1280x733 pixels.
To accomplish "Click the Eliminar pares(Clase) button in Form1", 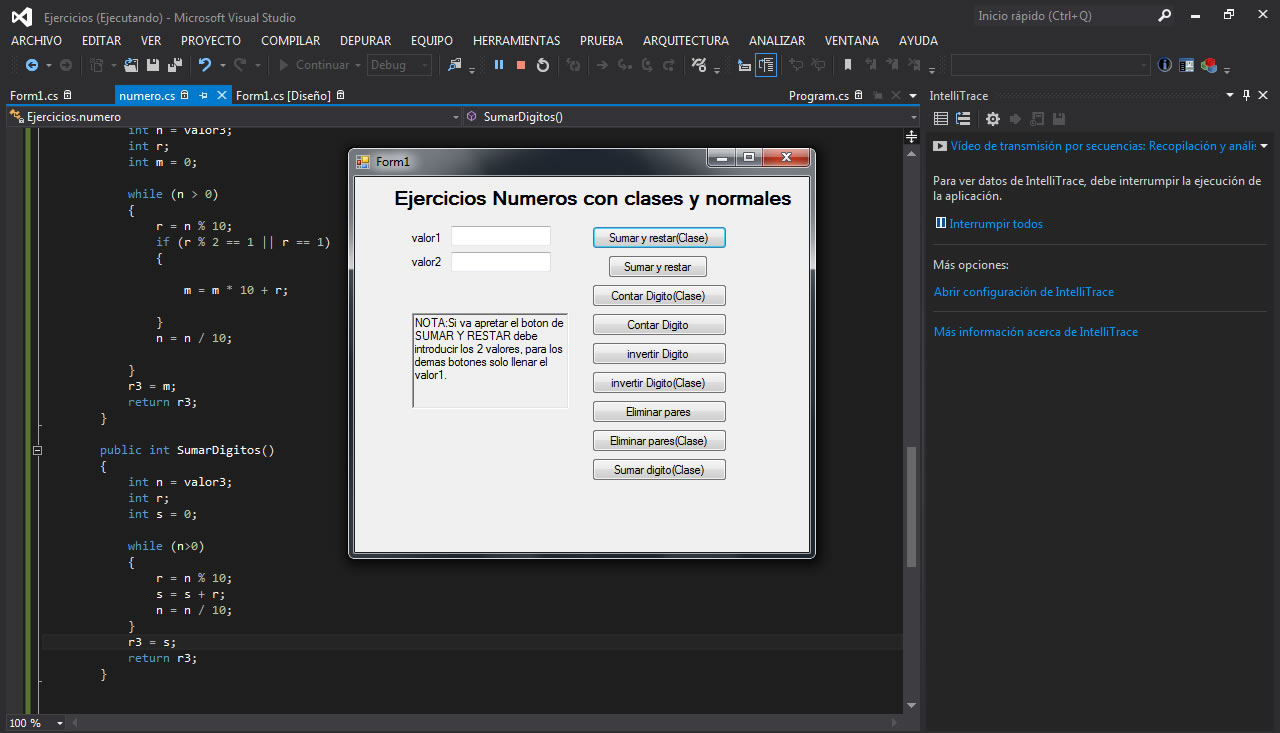I will pos(658,441).
